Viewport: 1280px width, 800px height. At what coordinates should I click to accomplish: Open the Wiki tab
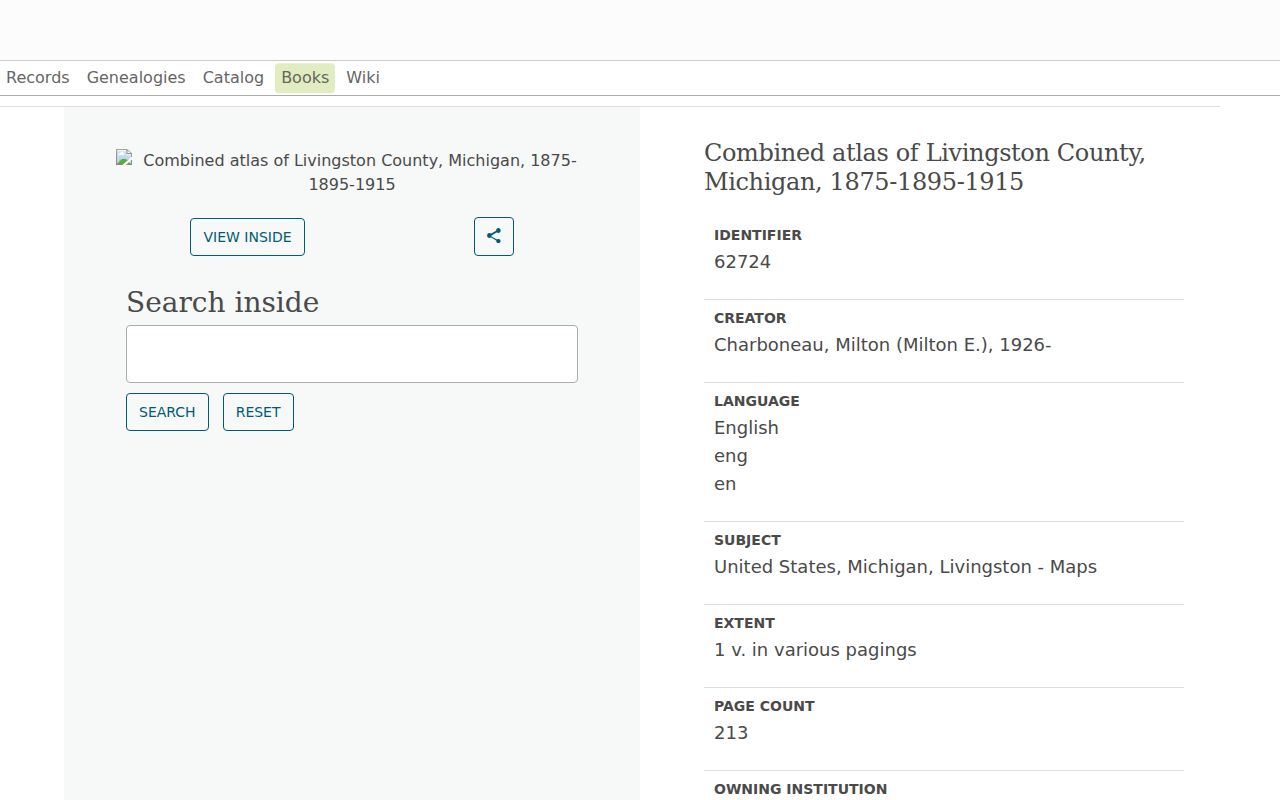pos(363,78)
